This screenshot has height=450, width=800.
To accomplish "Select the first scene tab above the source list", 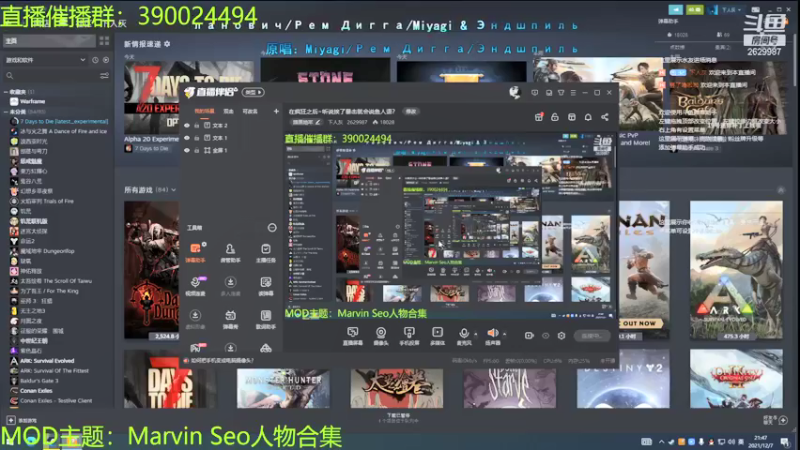I will (x=204, y=111).
